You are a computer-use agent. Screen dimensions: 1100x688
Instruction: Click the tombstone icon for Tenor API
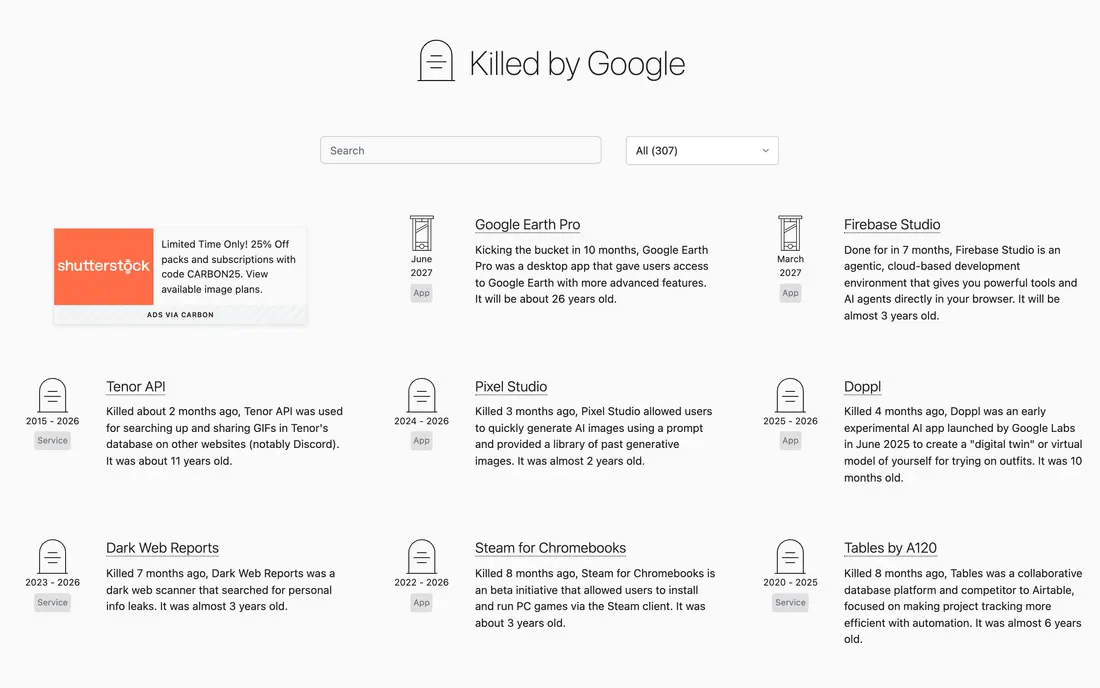click(53, 395)
